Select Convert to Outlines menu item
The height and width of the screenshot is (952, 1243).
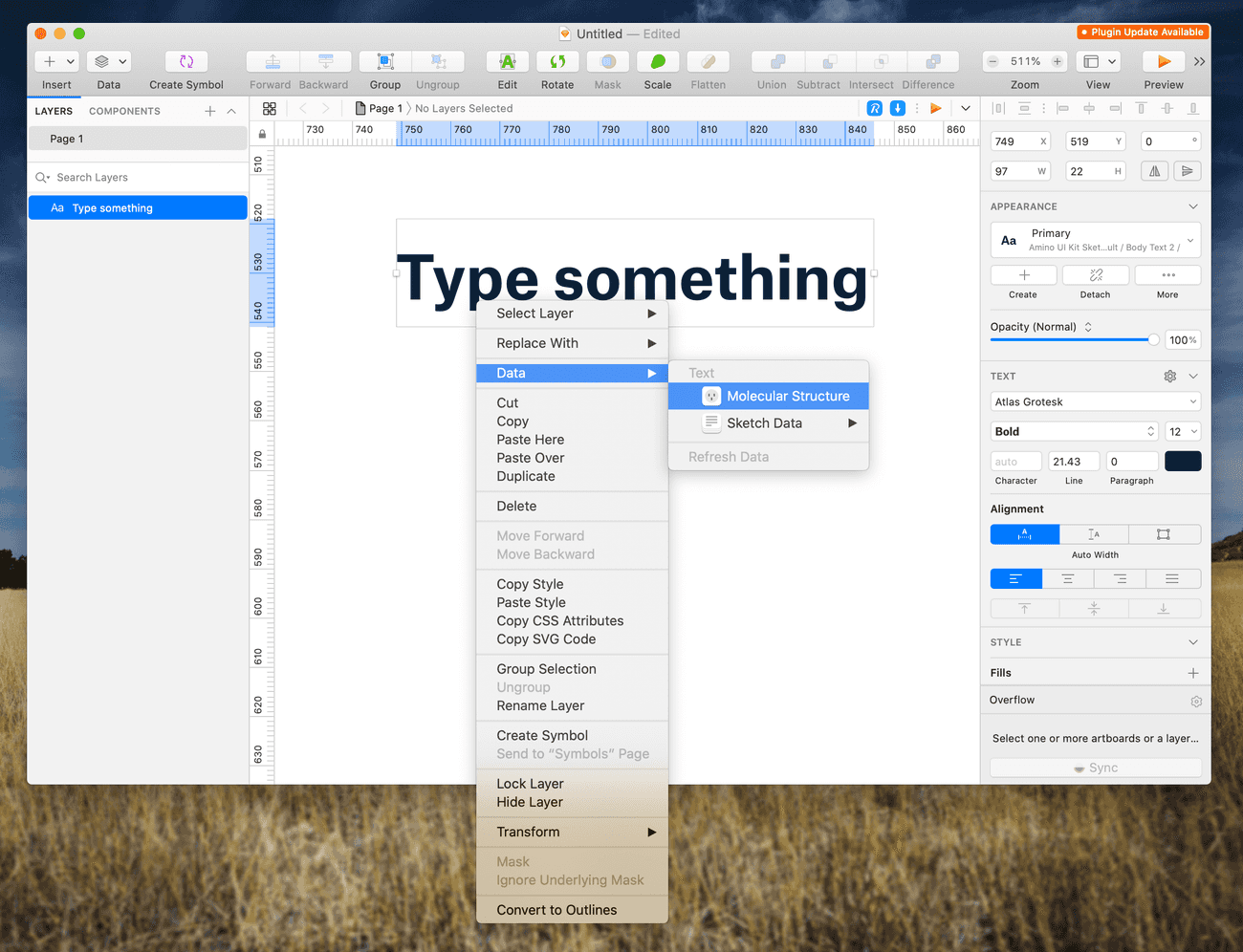point(556,910)
